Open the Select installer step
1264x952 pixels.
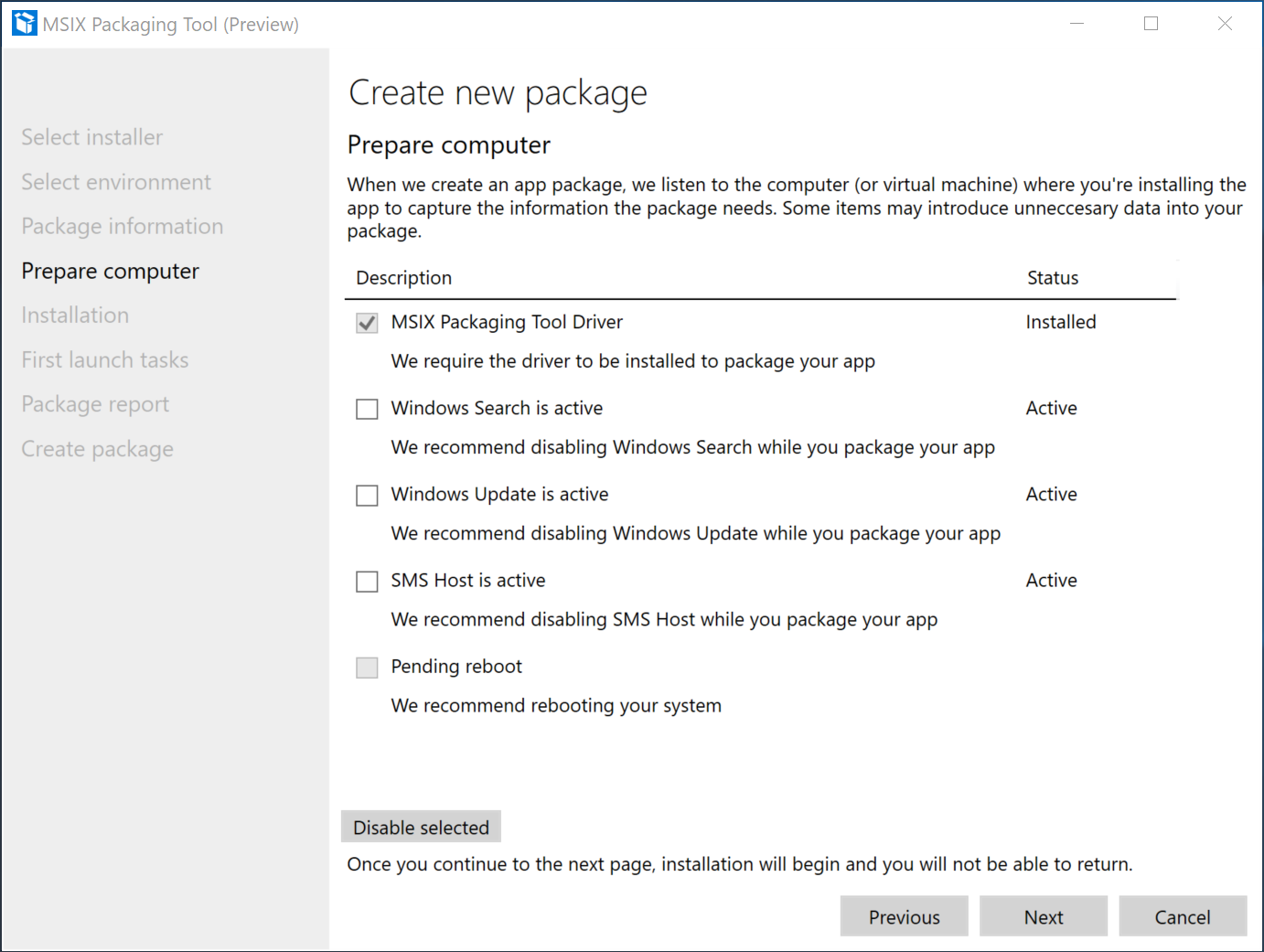tap(92, 137)
